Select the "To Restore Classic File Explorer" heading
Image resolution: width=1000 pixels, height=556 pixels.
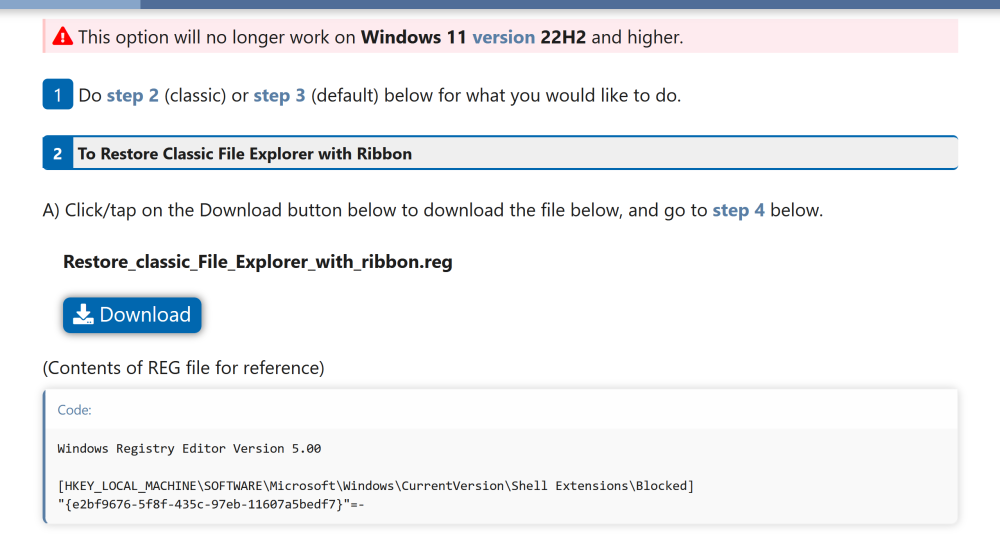(245, 154)
